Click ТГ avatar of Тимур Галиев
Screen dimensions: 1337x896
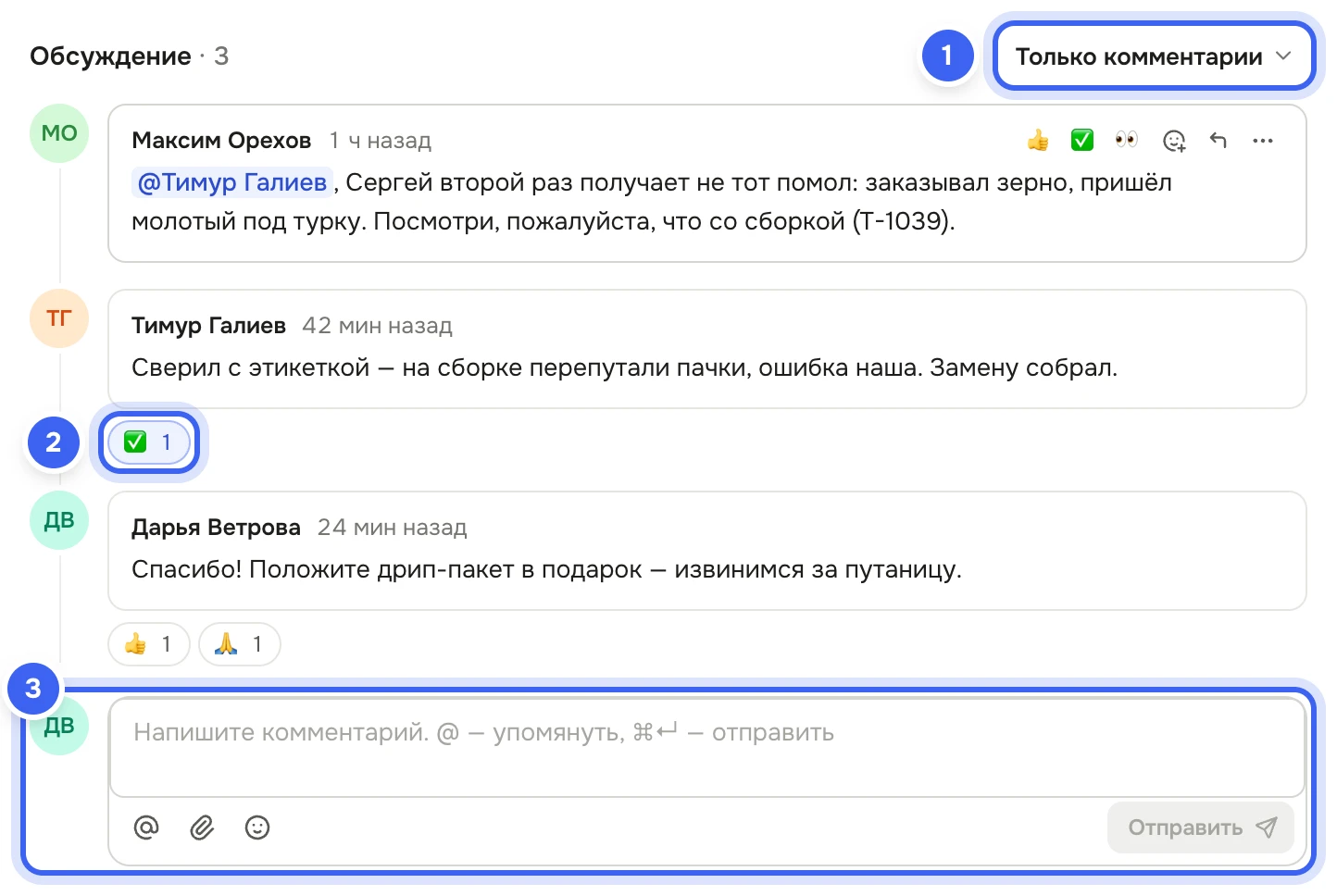pos(59,318)
